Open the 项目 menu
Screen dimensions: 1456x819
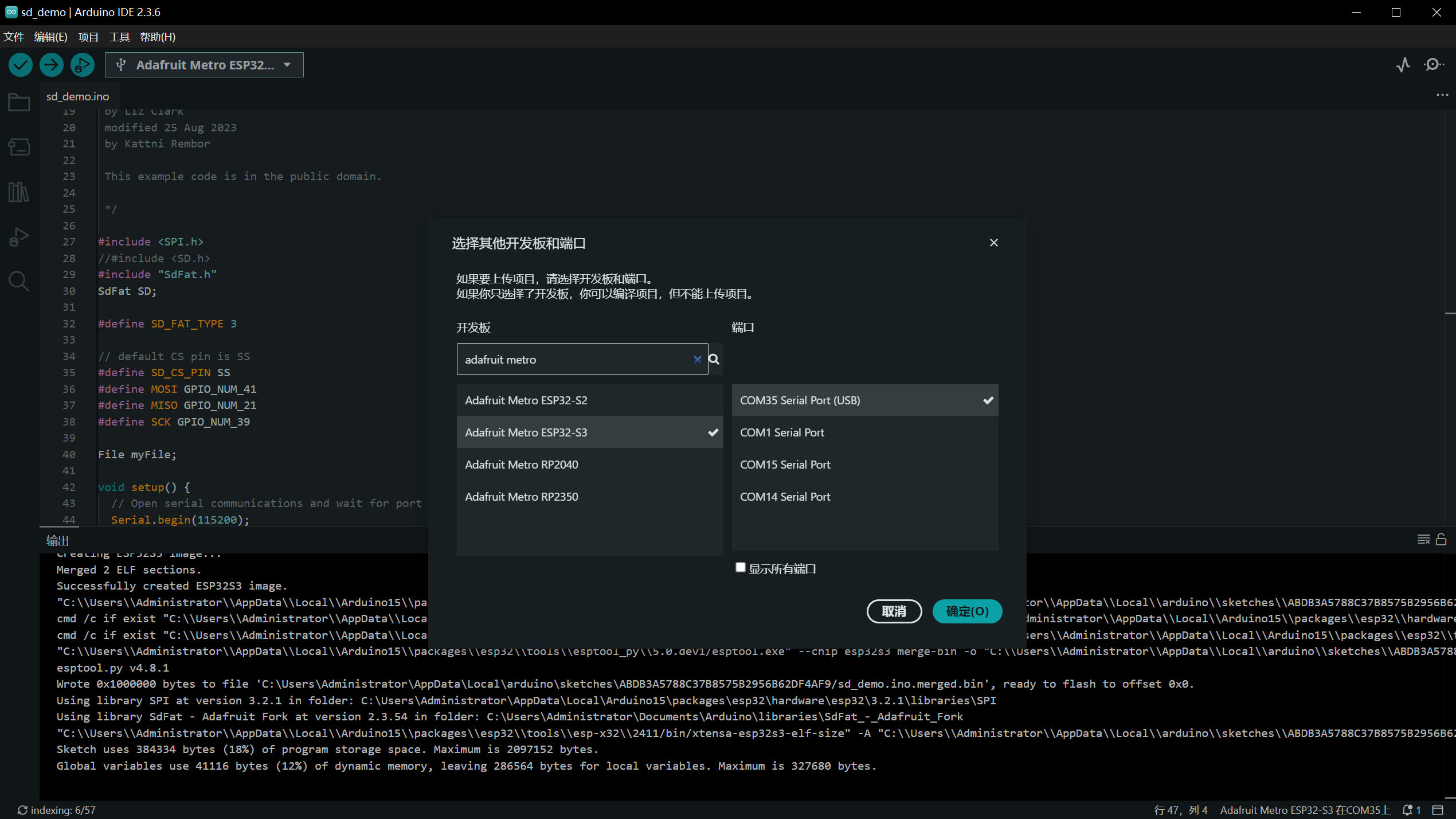pyautogui.click(x=88, y=37)
